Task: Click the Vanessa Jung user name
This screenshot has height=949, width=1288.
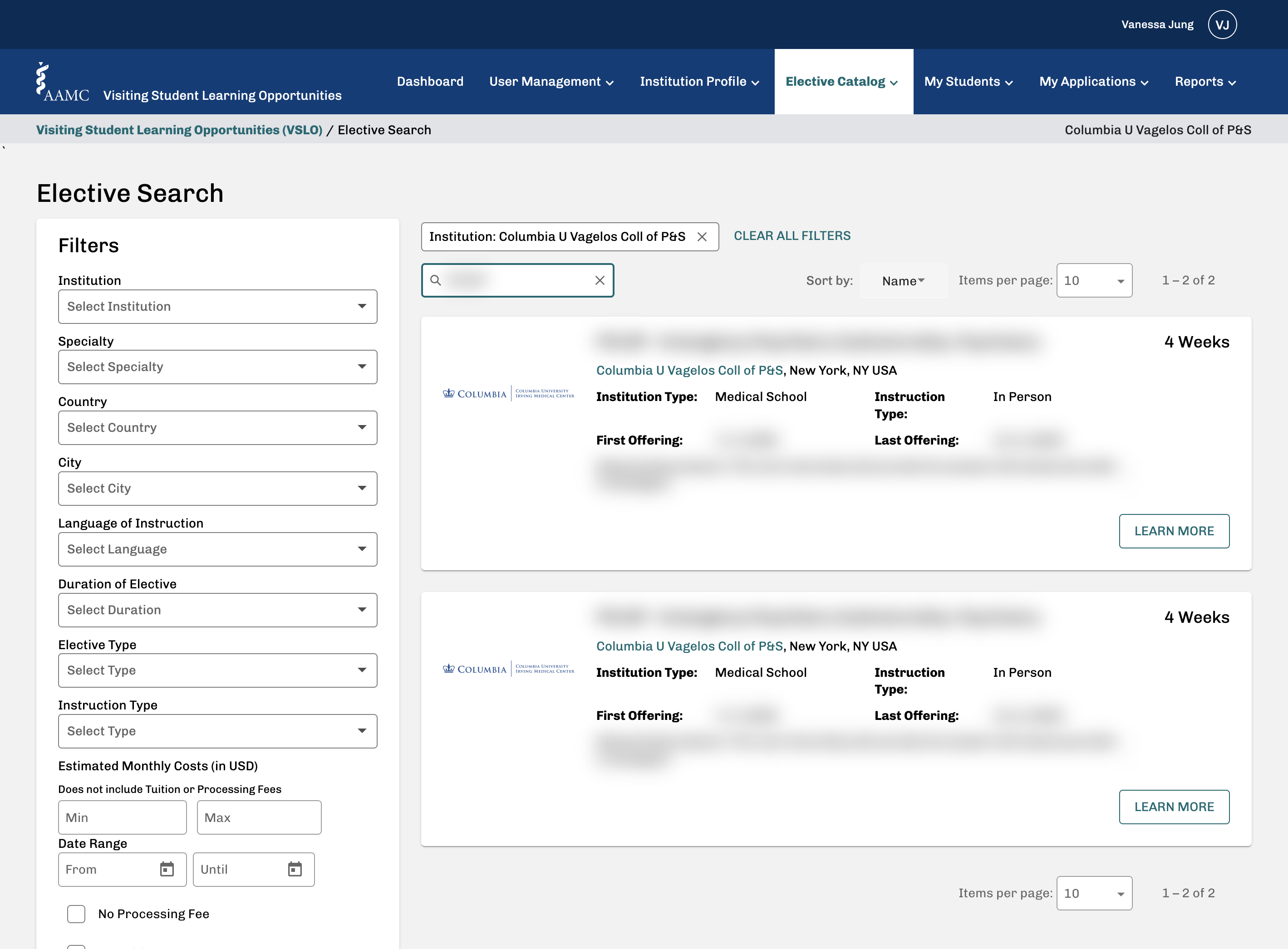Action: (1158, 24)
